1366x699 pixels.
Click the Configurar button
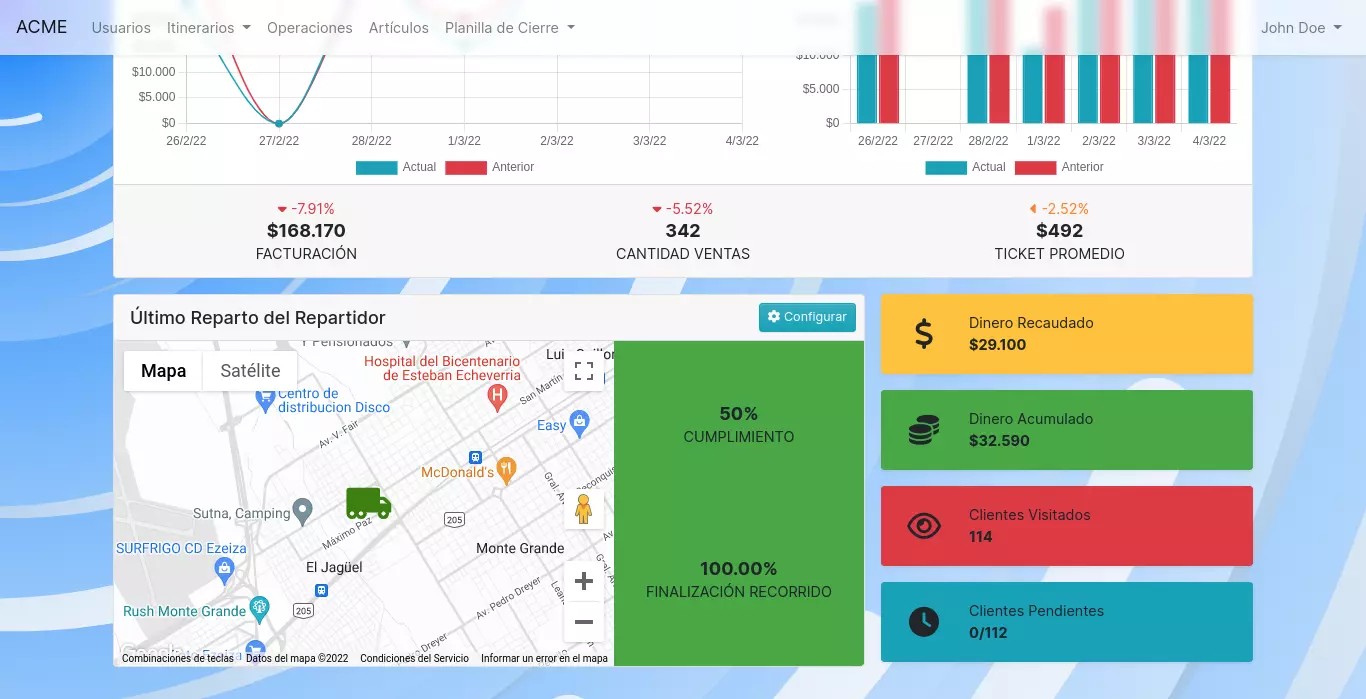coord(807,317)
